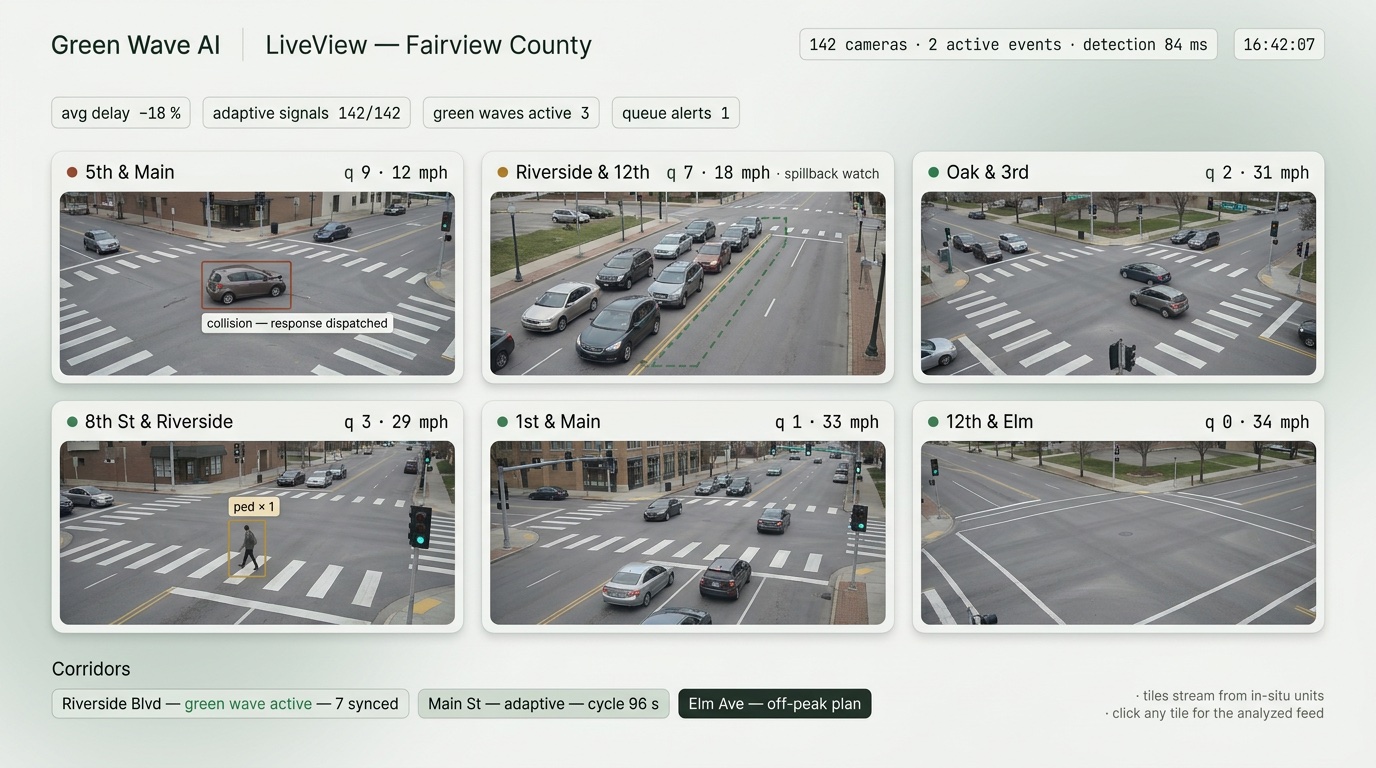This screenshot has height=768, width=1376.
Task: Click the Riverside & 12th tile title
Action: point(583,172)
